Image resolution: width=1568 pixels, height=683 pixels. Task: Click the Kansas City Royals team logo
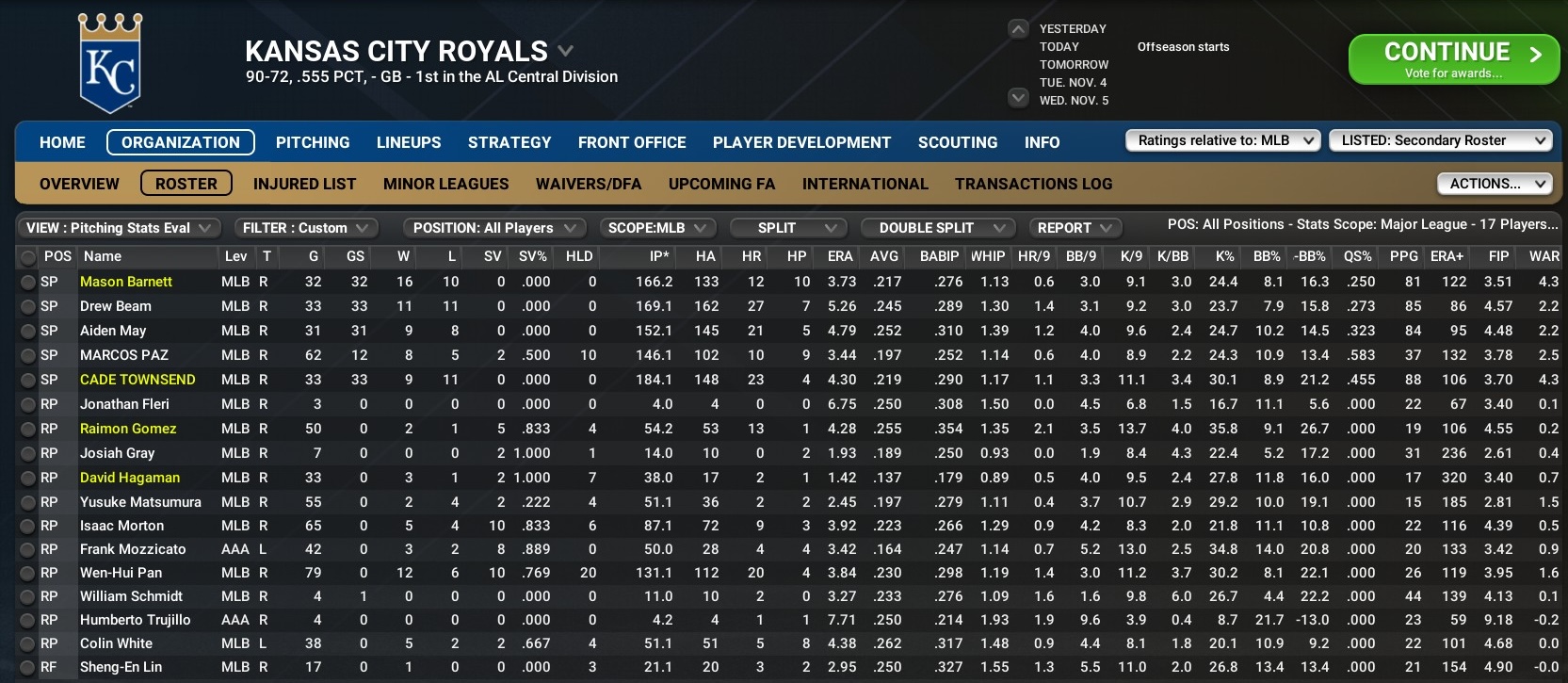coord(110,63)
